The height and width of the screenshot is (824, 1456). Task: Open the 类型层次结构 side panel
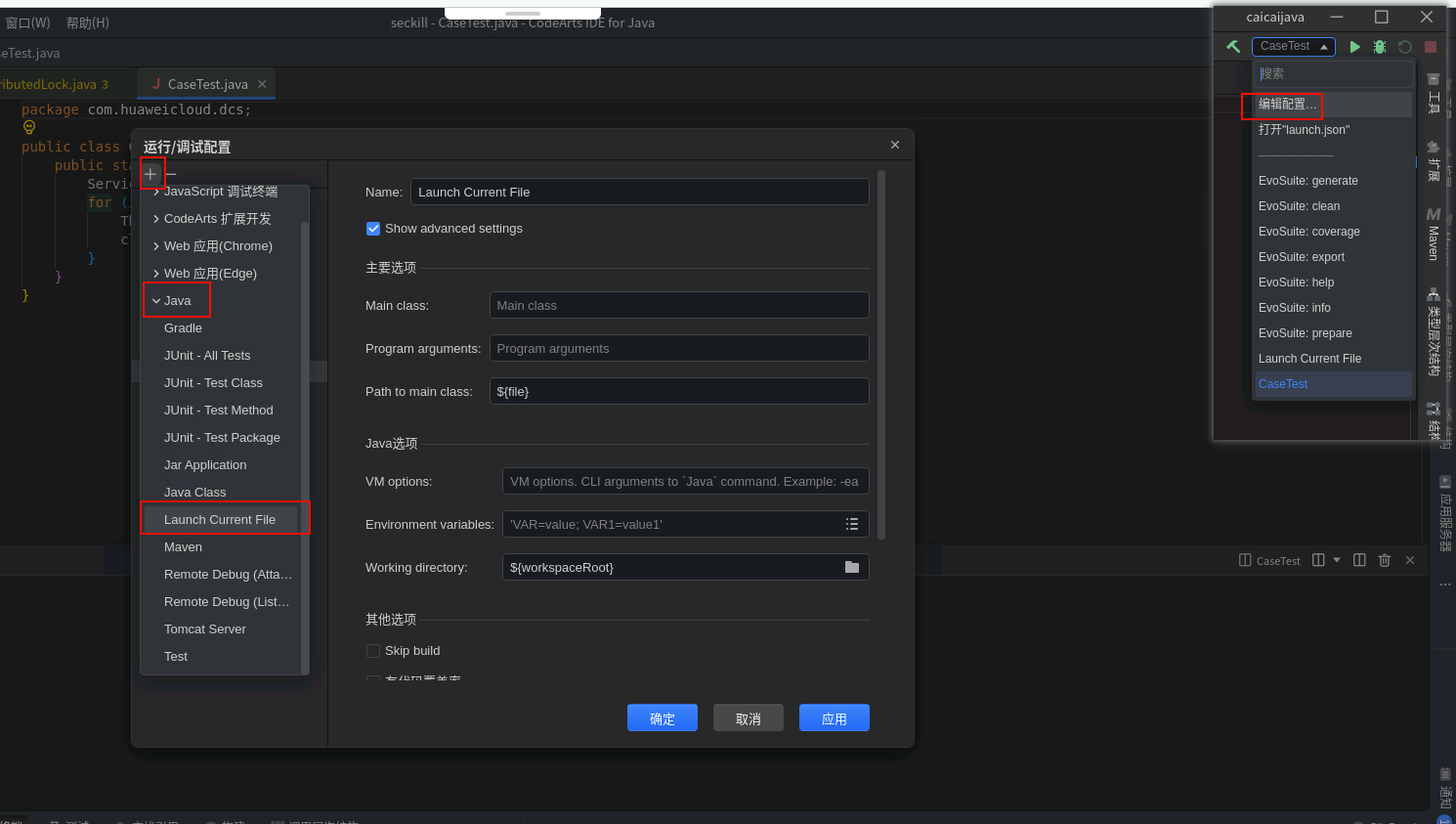[1434, 332]
